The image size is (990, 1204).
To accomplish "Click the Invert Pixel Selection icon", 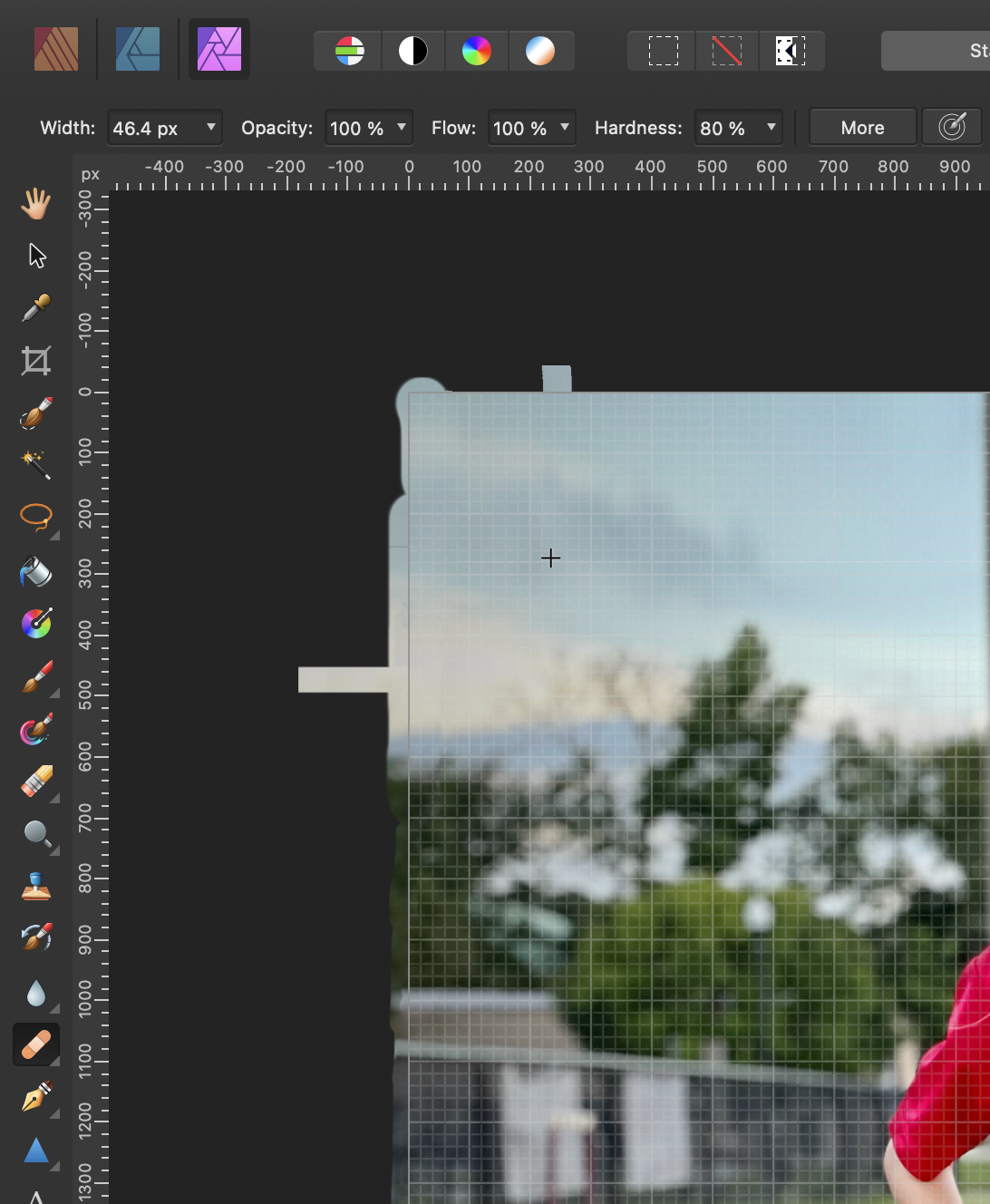I will [791, 51].
